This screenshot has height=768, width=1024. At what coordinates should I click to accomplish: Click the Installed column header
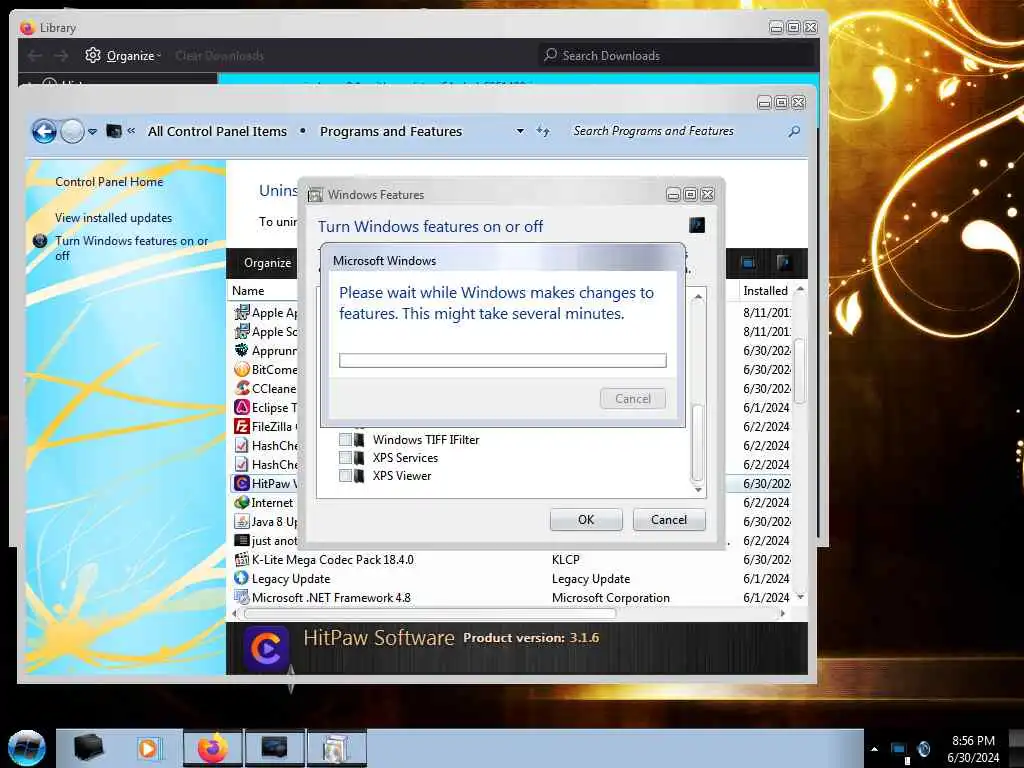tap(765, 291)
